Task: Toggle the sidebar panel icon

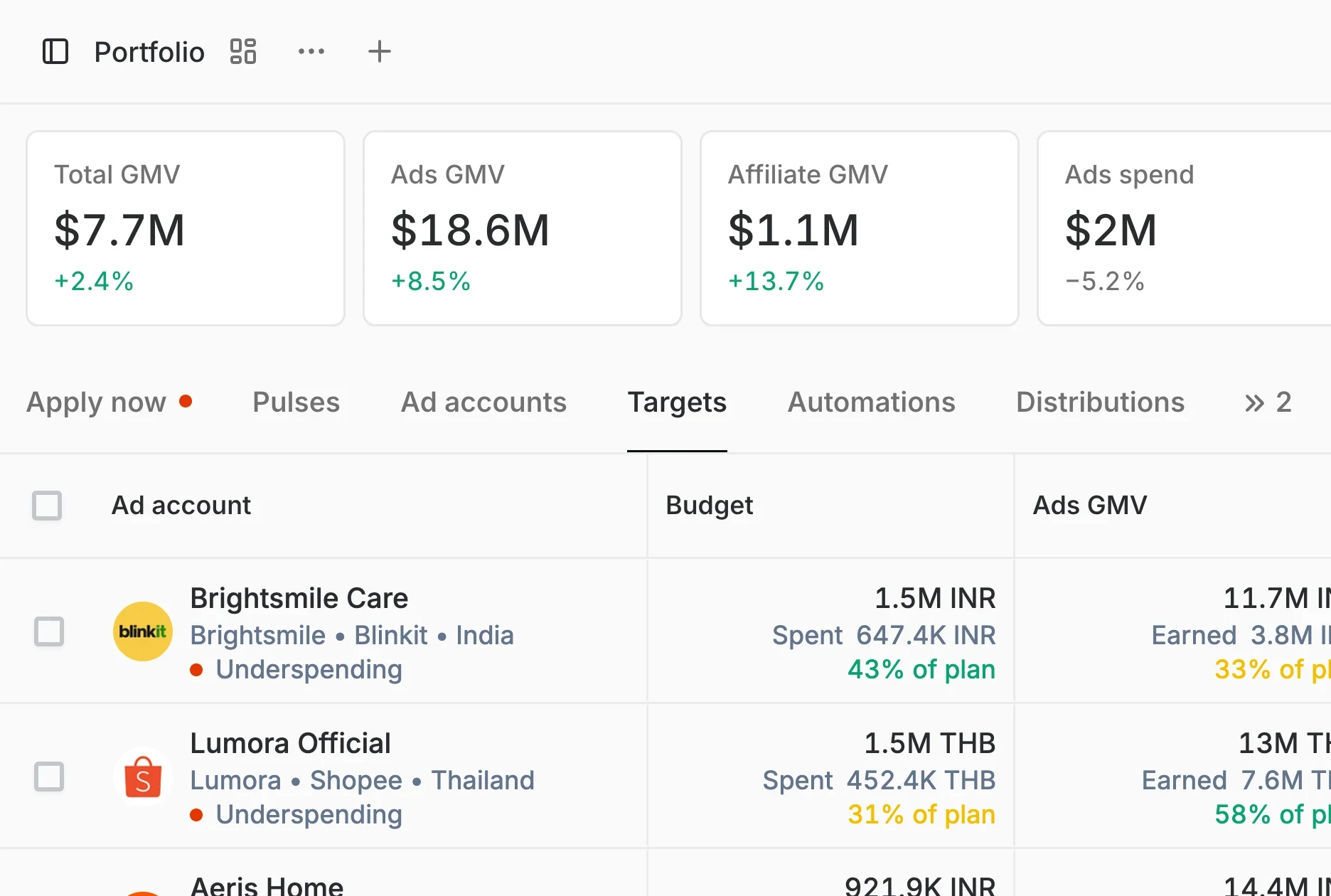Action: click(x=55, y=52)
